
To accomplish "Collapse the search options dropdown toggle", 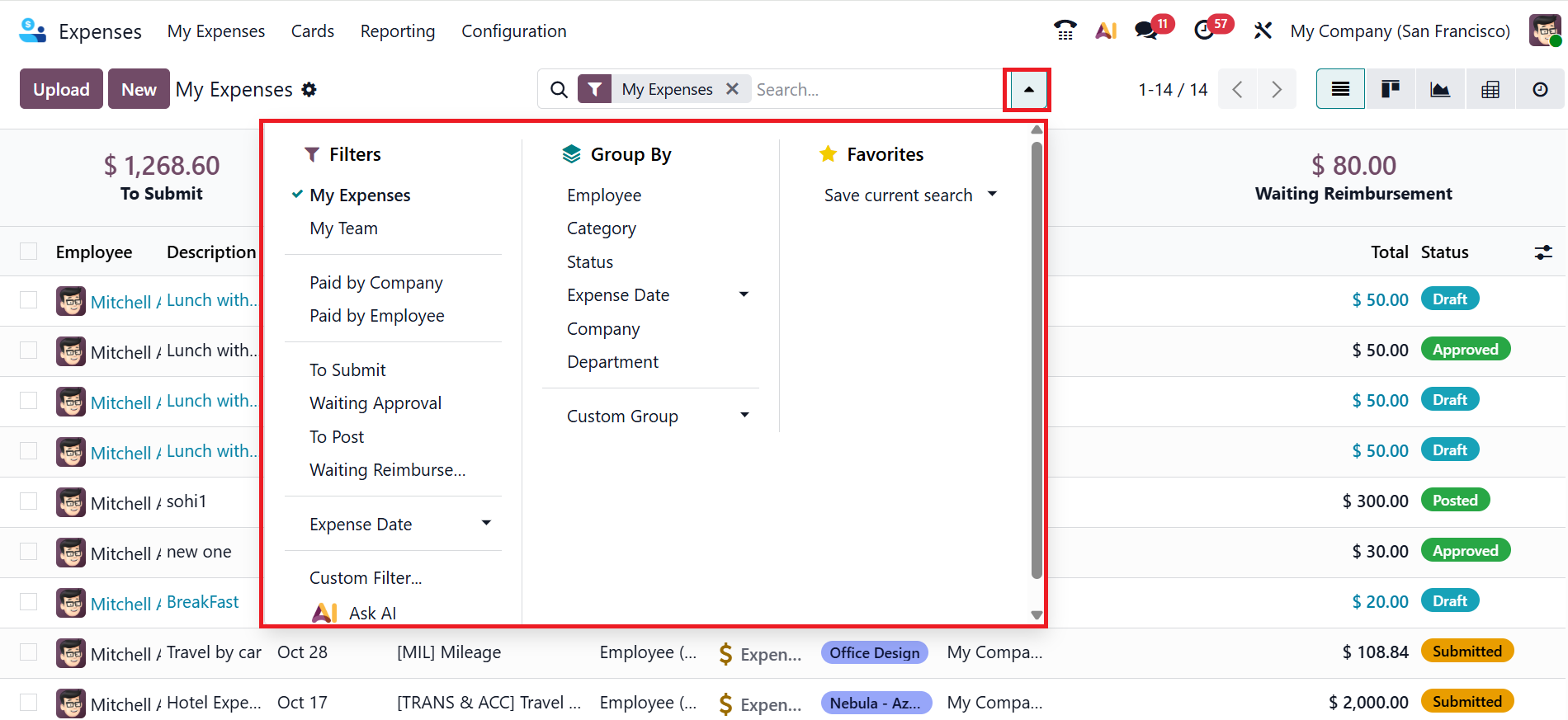I will [1028, 89].
